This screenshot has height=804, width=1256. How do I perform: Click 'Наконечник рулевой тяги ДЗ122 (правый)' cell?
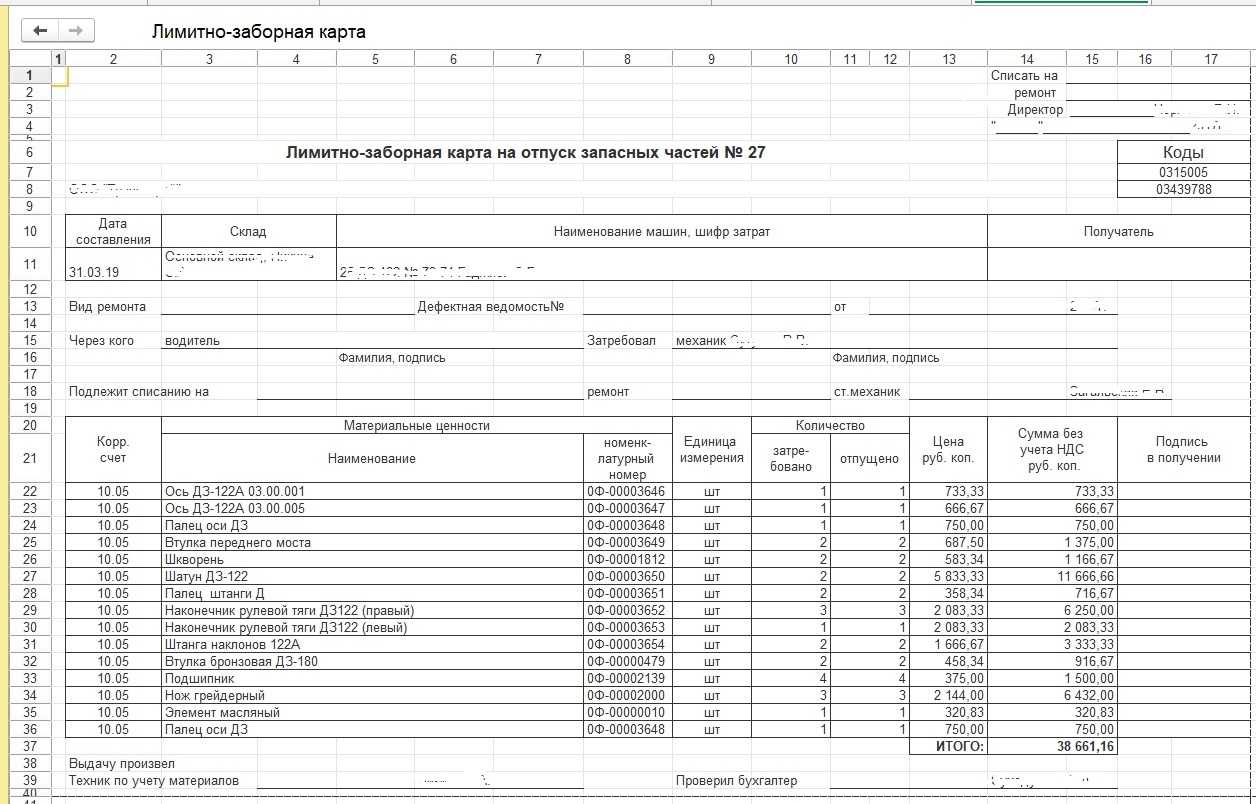pyautogui.click(x=372, y=610)
